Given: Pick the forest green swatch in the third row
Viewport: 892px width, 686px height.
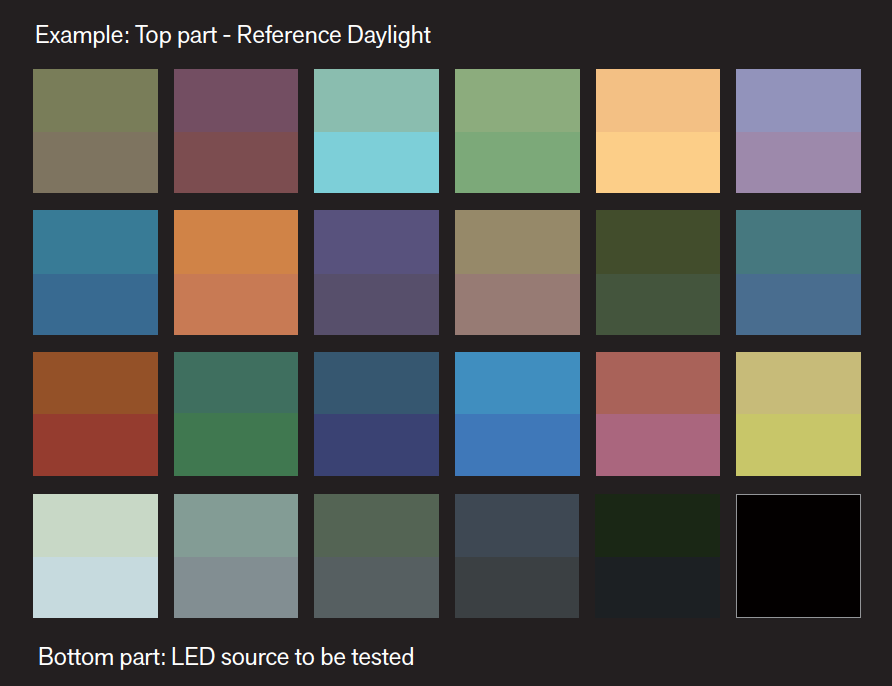Looking at the screenshot, I should [235, 414].
